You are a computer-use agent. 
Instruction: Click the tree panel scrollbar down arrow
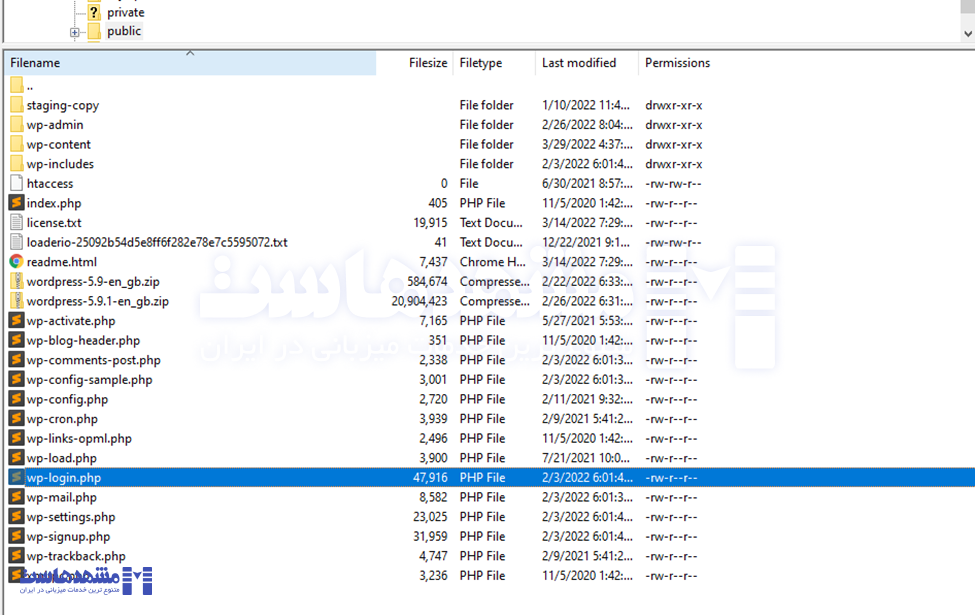[967, 33]
